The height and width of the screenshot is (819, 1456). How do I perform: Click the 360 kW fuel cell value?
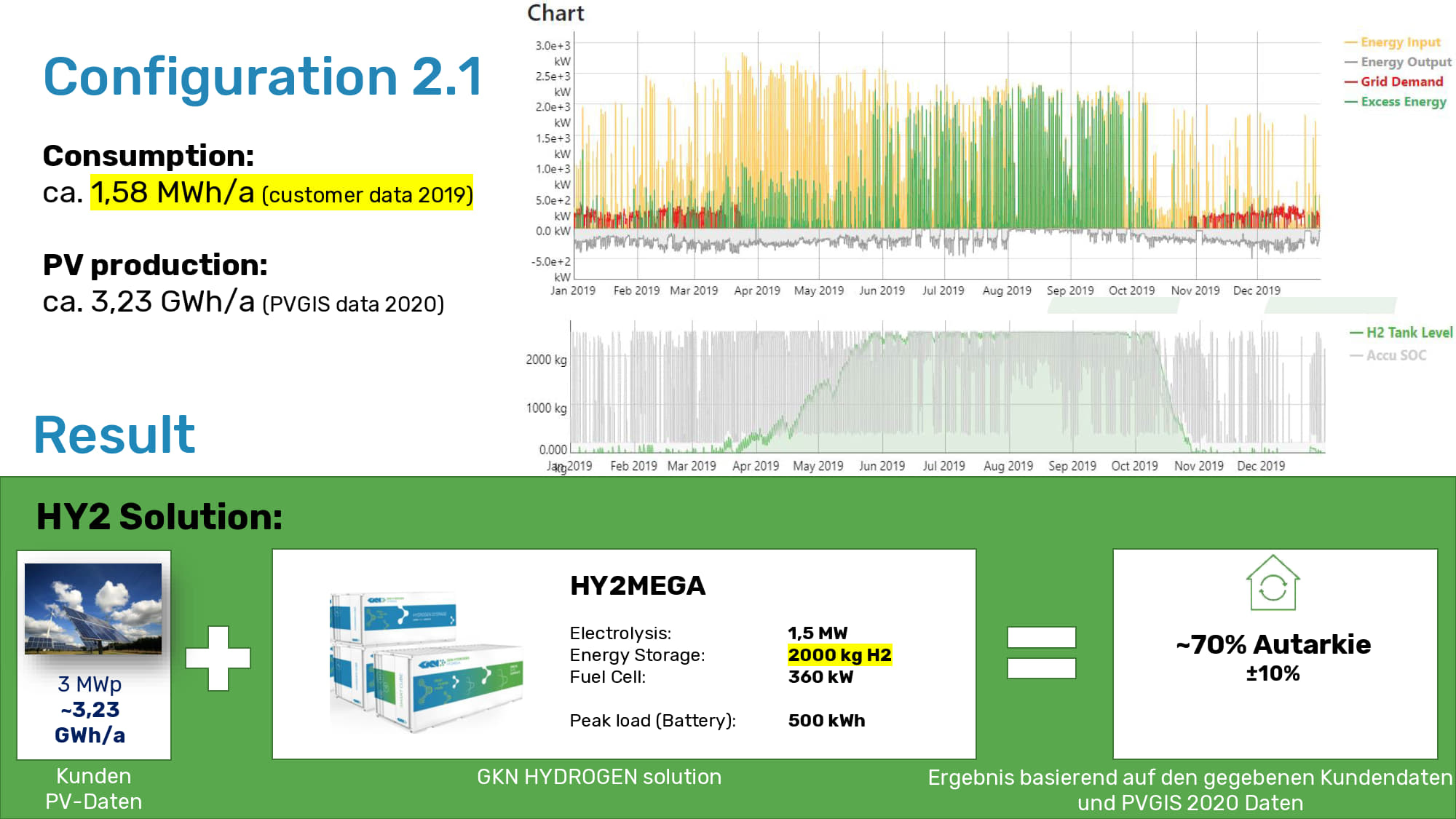[820, 677]
